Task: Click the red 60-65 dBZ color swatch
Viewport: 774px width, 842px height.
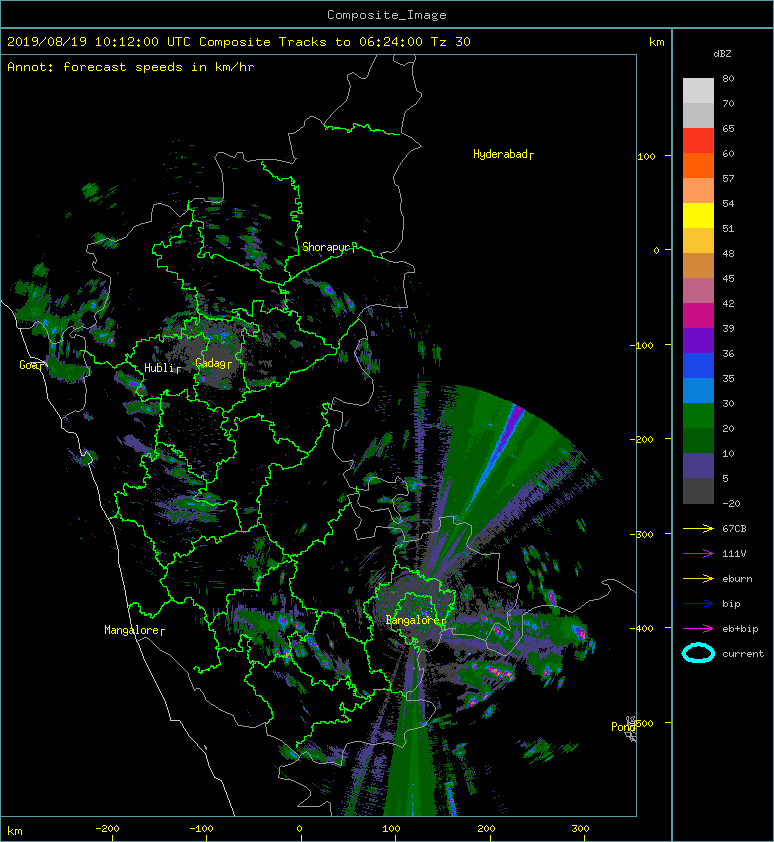Action: (x=698, y=140)
